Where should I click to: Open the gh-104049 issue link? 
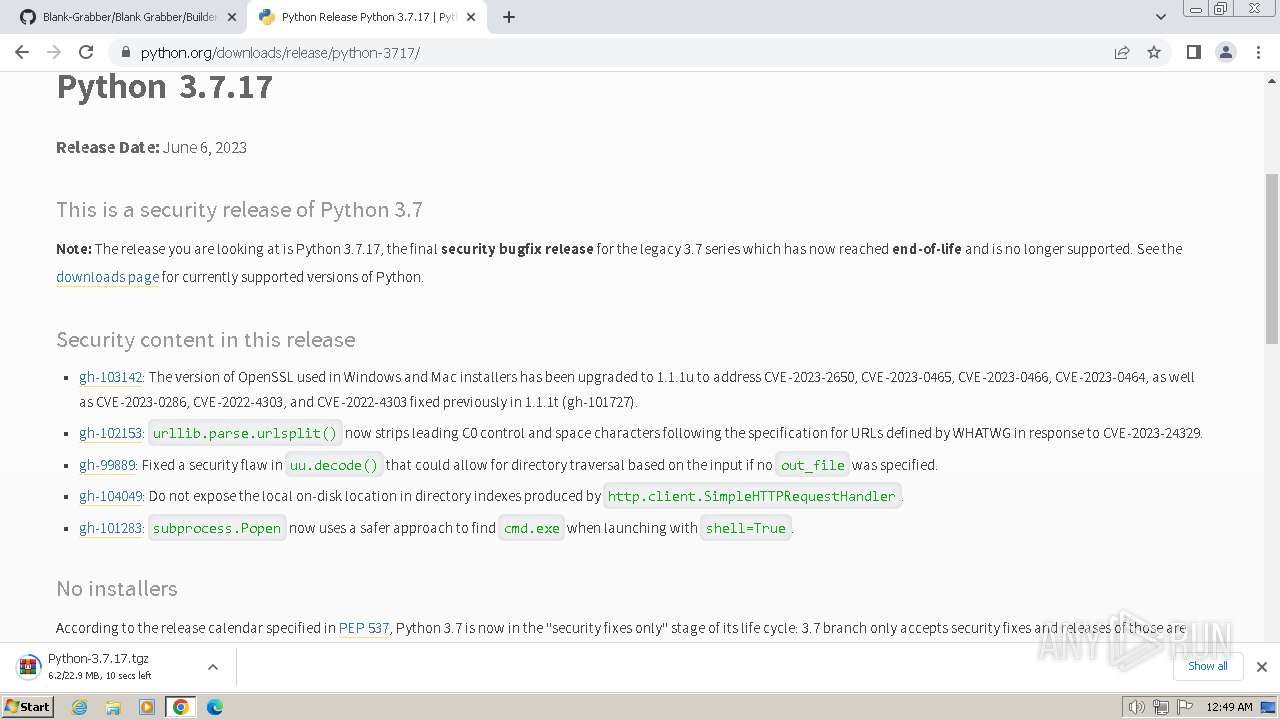[x=111, y=496]
